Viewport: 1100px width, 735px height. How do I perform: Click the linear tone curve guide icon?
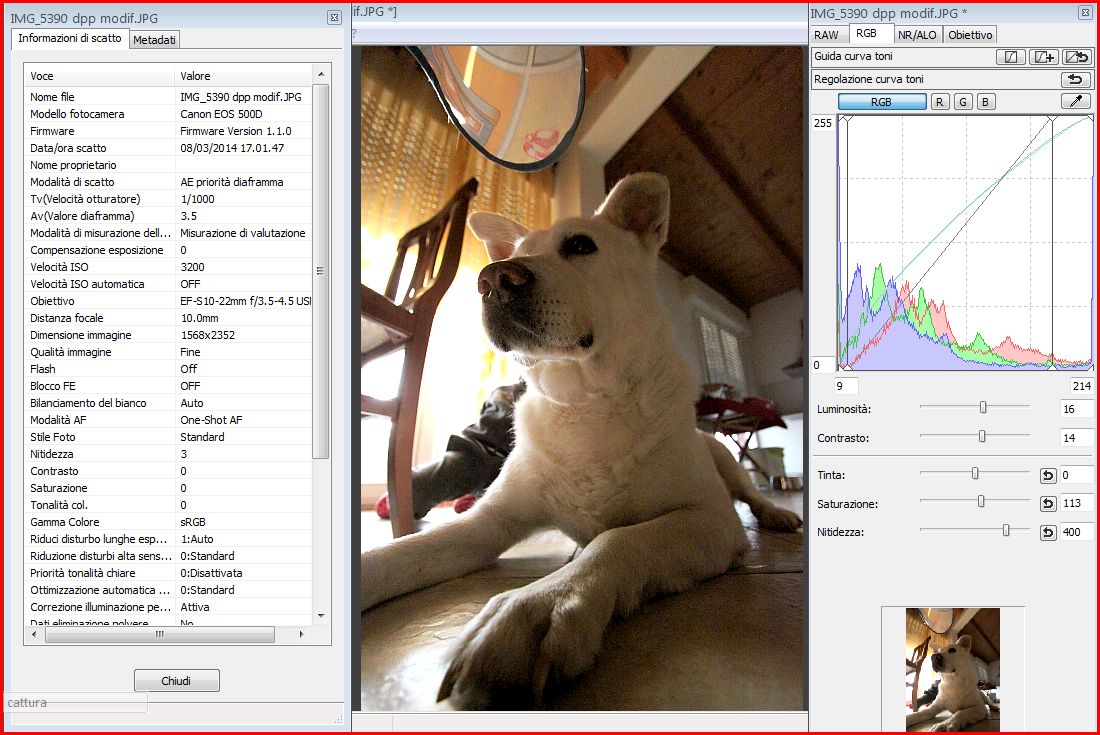(x=1010, y=57)
